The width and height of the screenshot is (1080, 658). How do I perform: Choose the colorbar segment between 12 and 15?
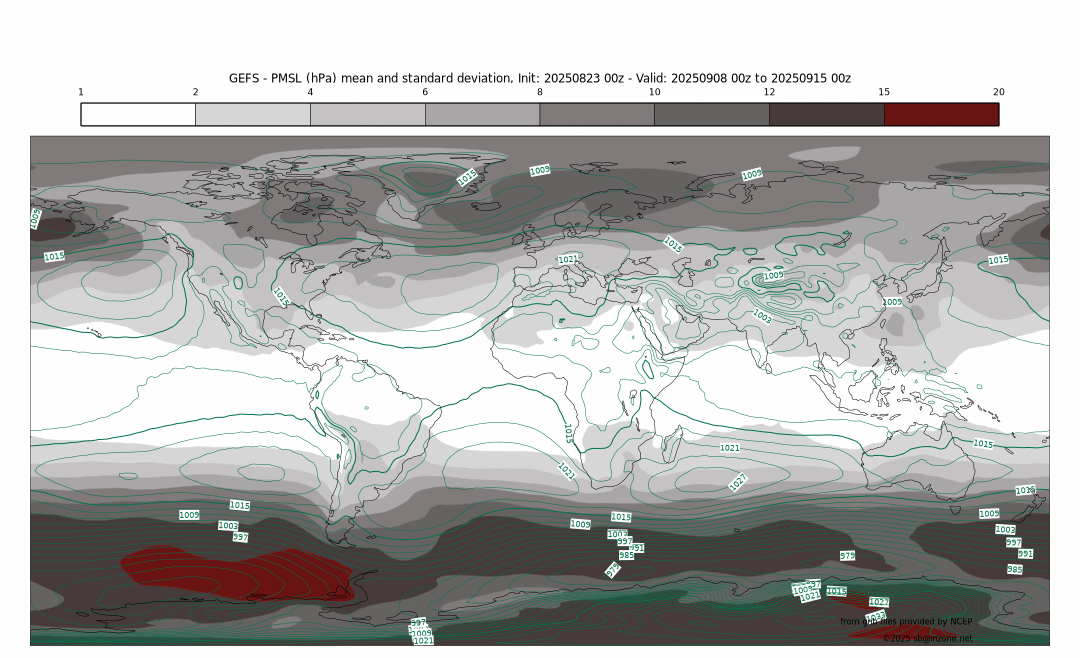click(x=826, y=114)
